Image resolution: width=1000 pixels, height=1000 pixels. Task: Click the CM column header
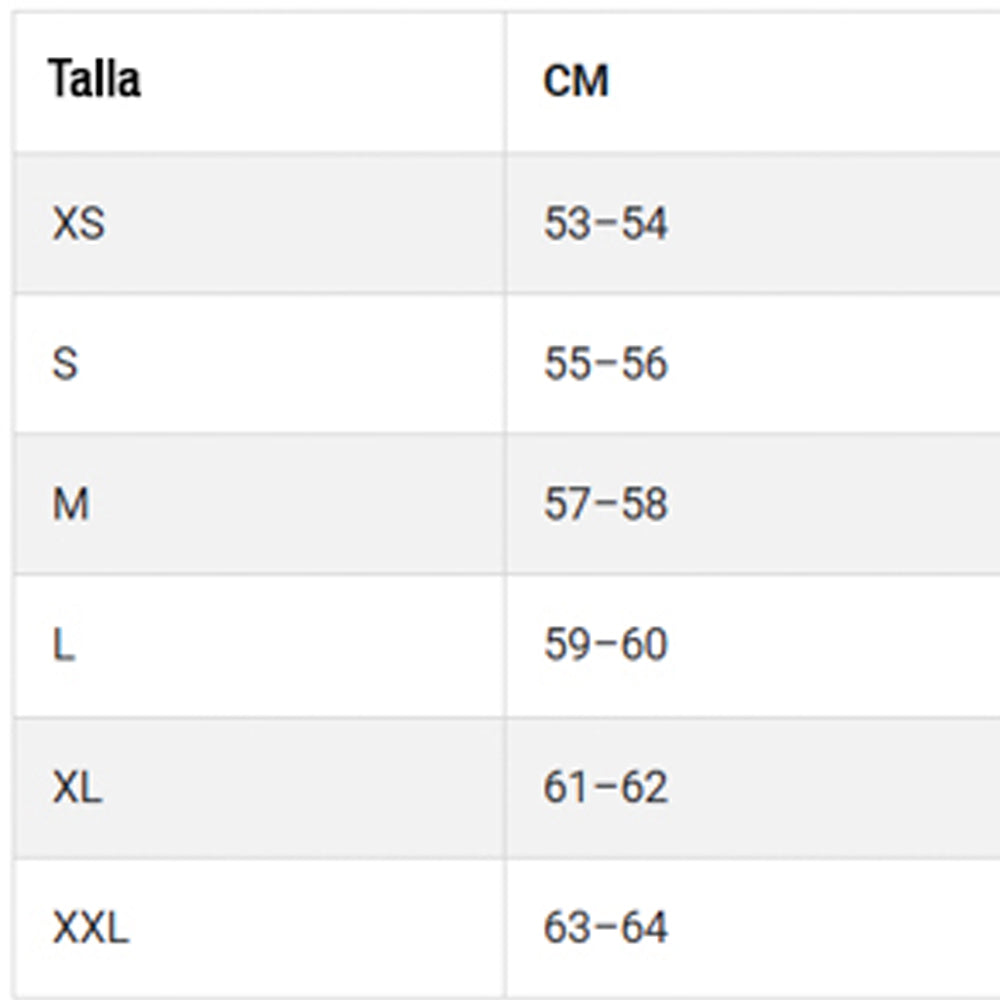576,81
